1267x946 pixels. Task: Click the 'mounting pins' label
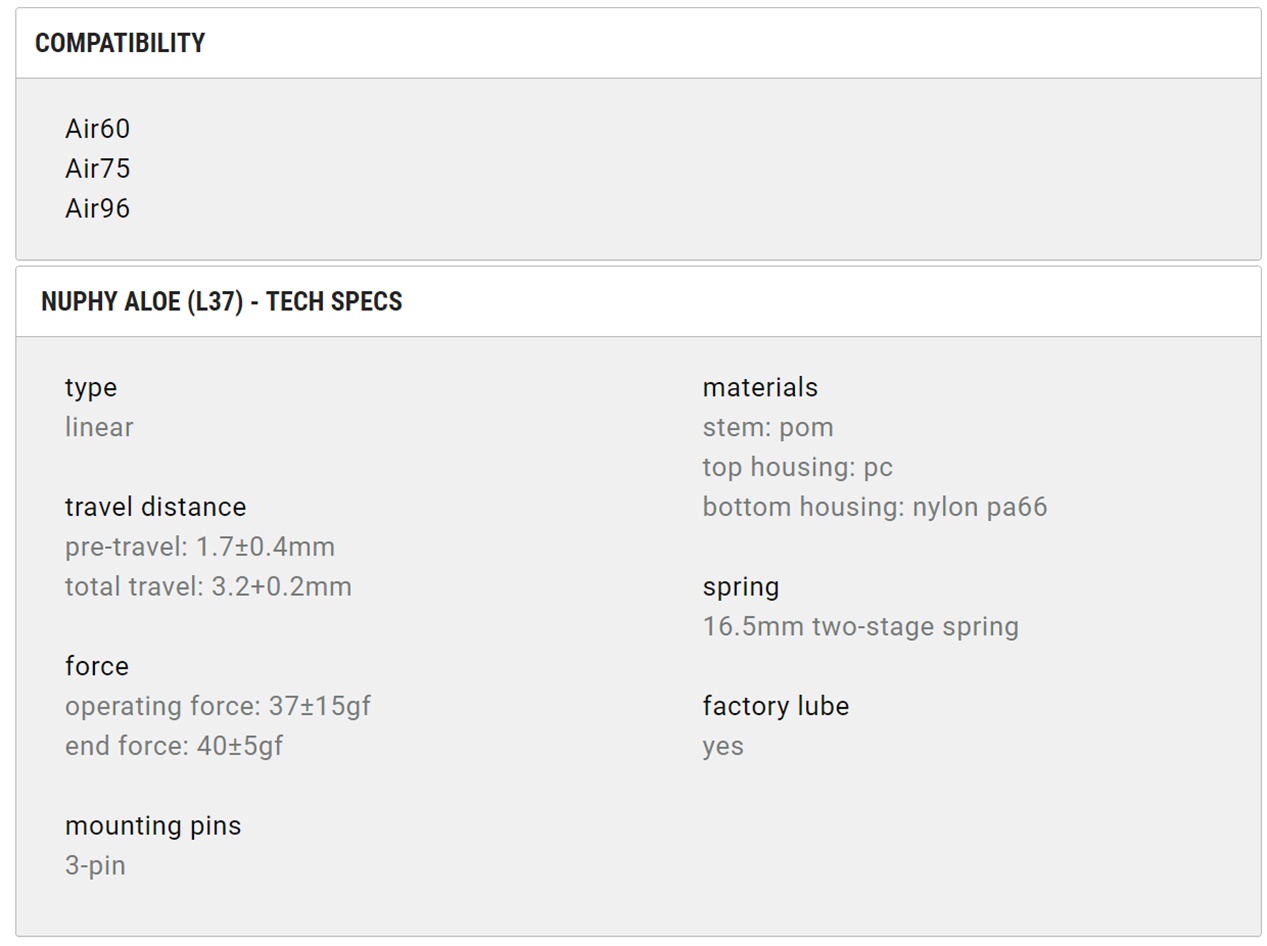[153, 826]
